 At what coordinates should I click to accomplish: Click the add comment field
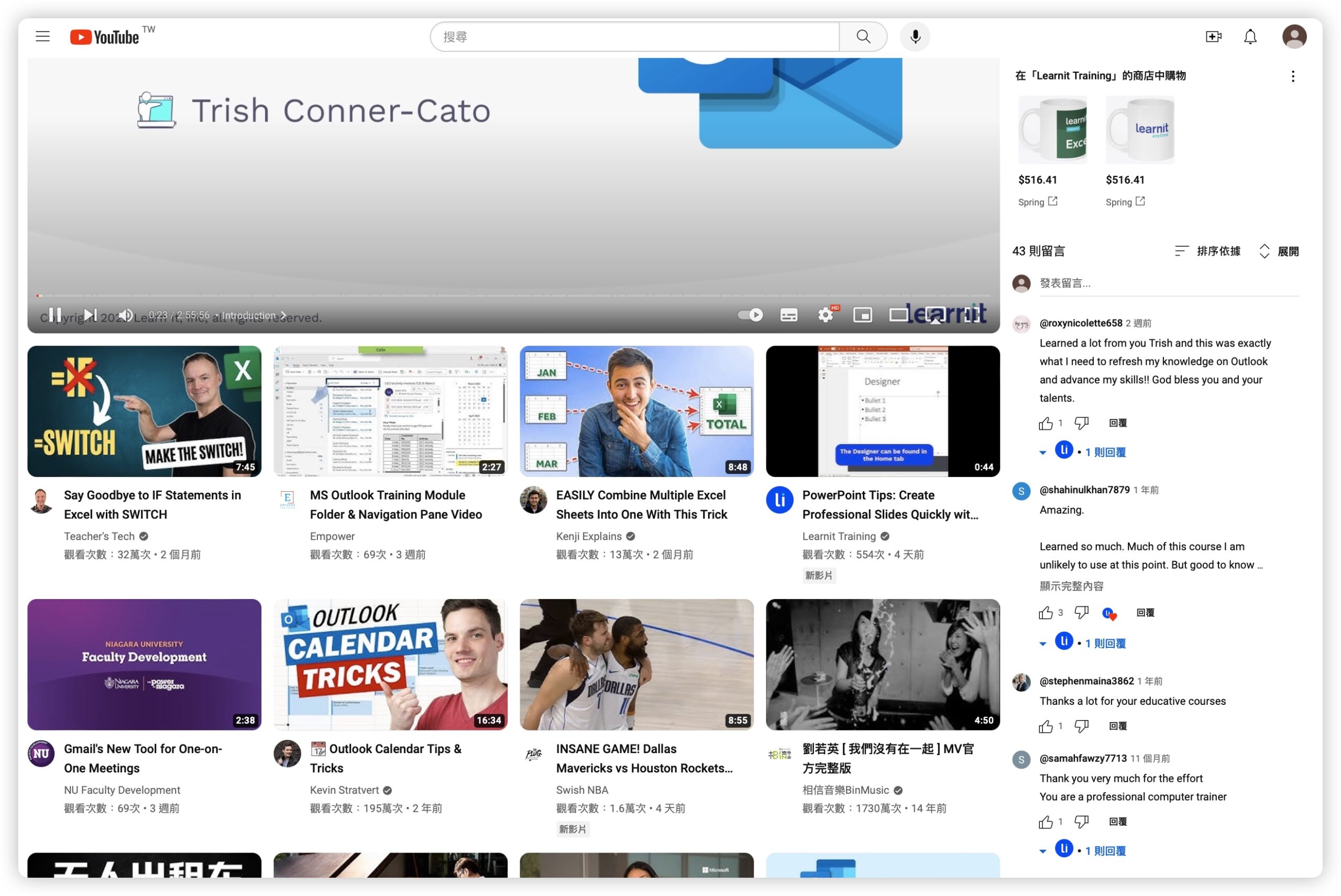click(1168, 283)
